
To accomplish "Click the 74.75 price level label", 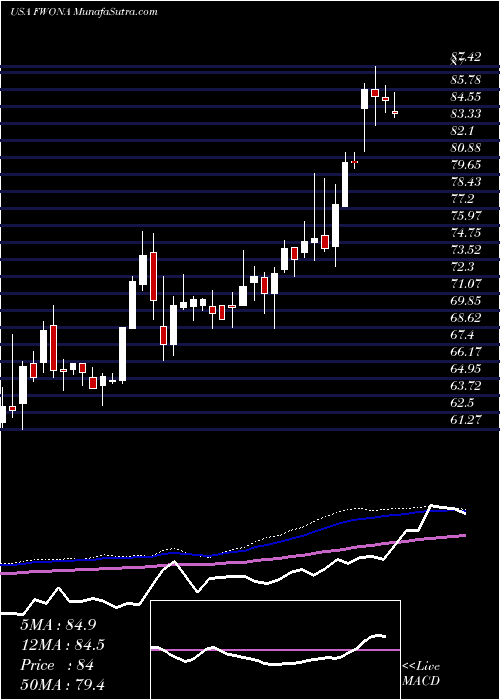I will [466, 233].
